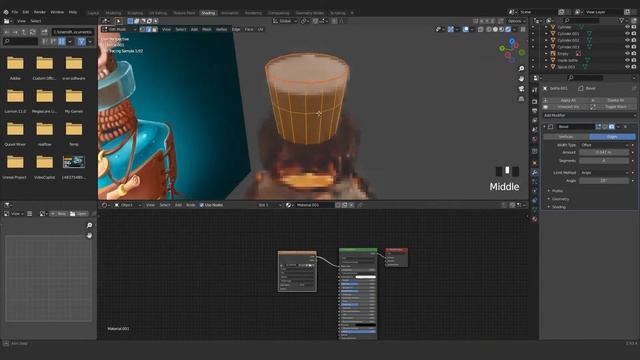Click the Toggle Stack button
Image resolution: width=640 pixels, height=360 pixels.
612,107
